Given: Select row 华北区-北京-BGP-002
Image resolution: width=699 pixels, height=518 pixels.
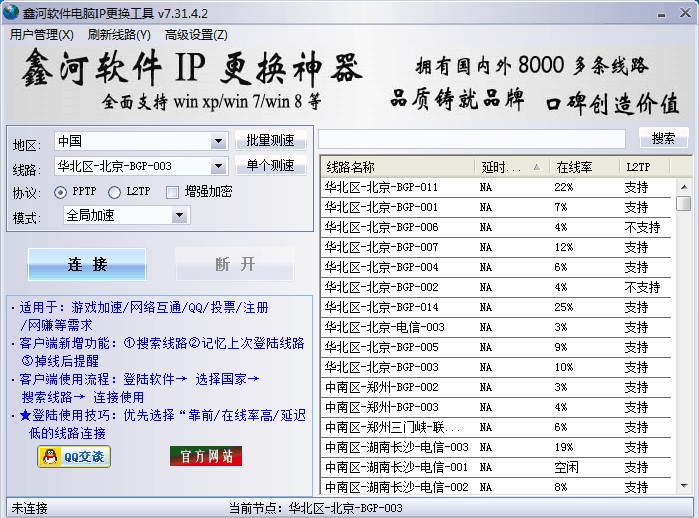Looking at the screenshot, I should [x=496, y=288].
